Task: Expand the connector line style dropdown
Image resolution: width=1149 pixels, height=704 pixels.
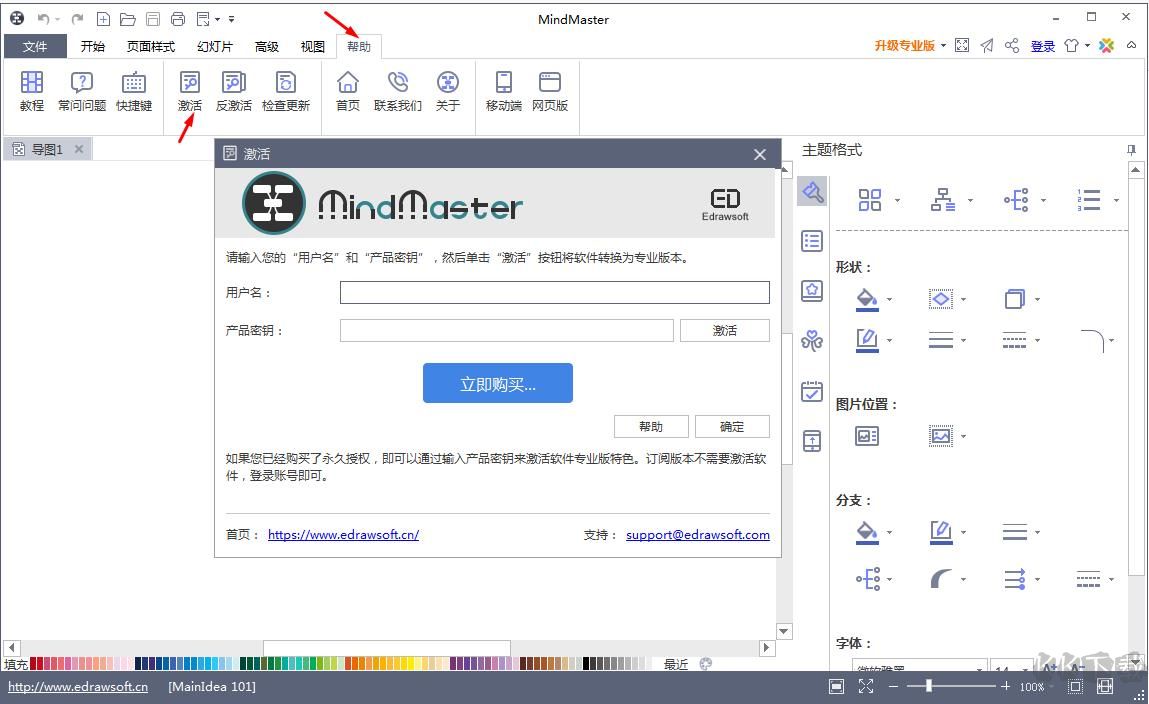Action: point(1113,340)
